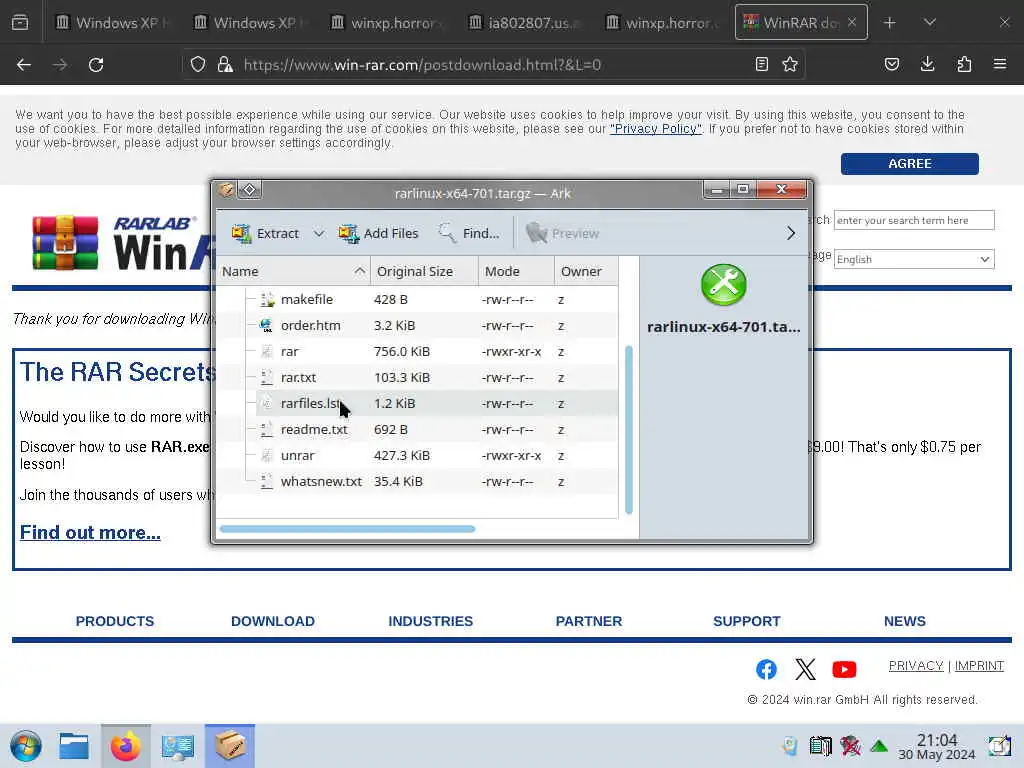This screenshot has height=768, width=1024.
Task: Click the Start menu orb
Action: tap(26, 746)
